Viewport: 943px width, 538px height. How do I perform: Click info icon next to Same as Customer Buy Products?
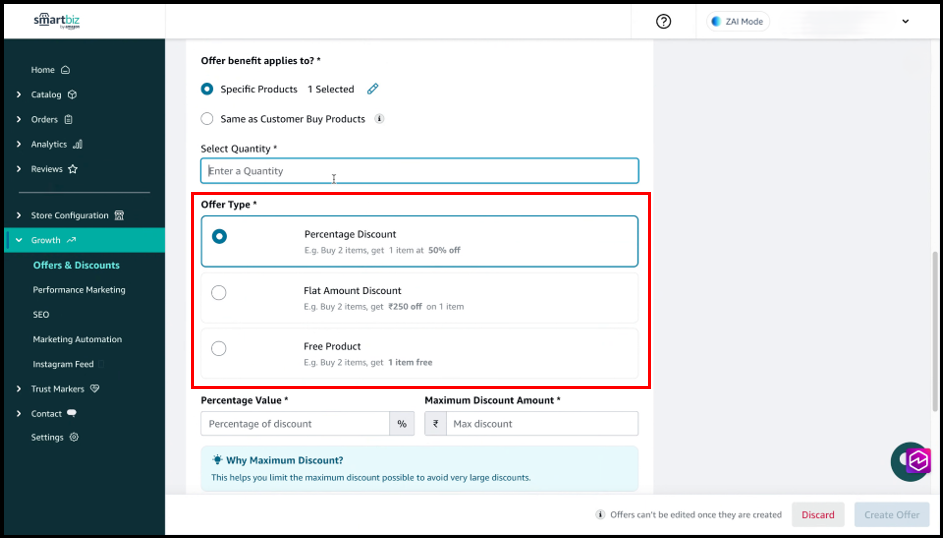pos(379,119)
